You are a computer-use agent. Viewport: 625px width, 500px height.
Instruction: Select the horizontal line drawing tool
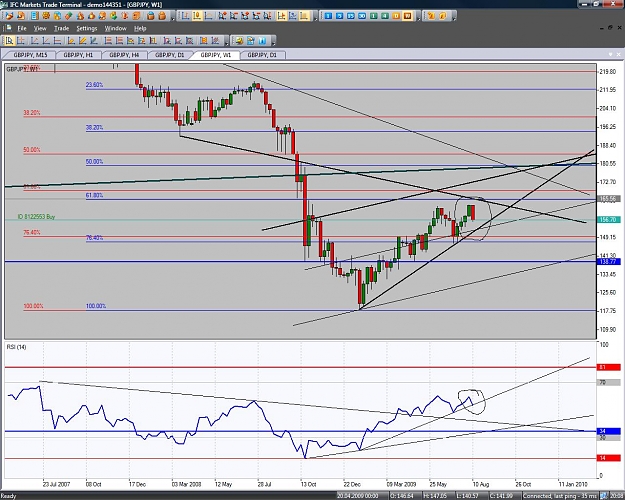click(x=57, y=40)
